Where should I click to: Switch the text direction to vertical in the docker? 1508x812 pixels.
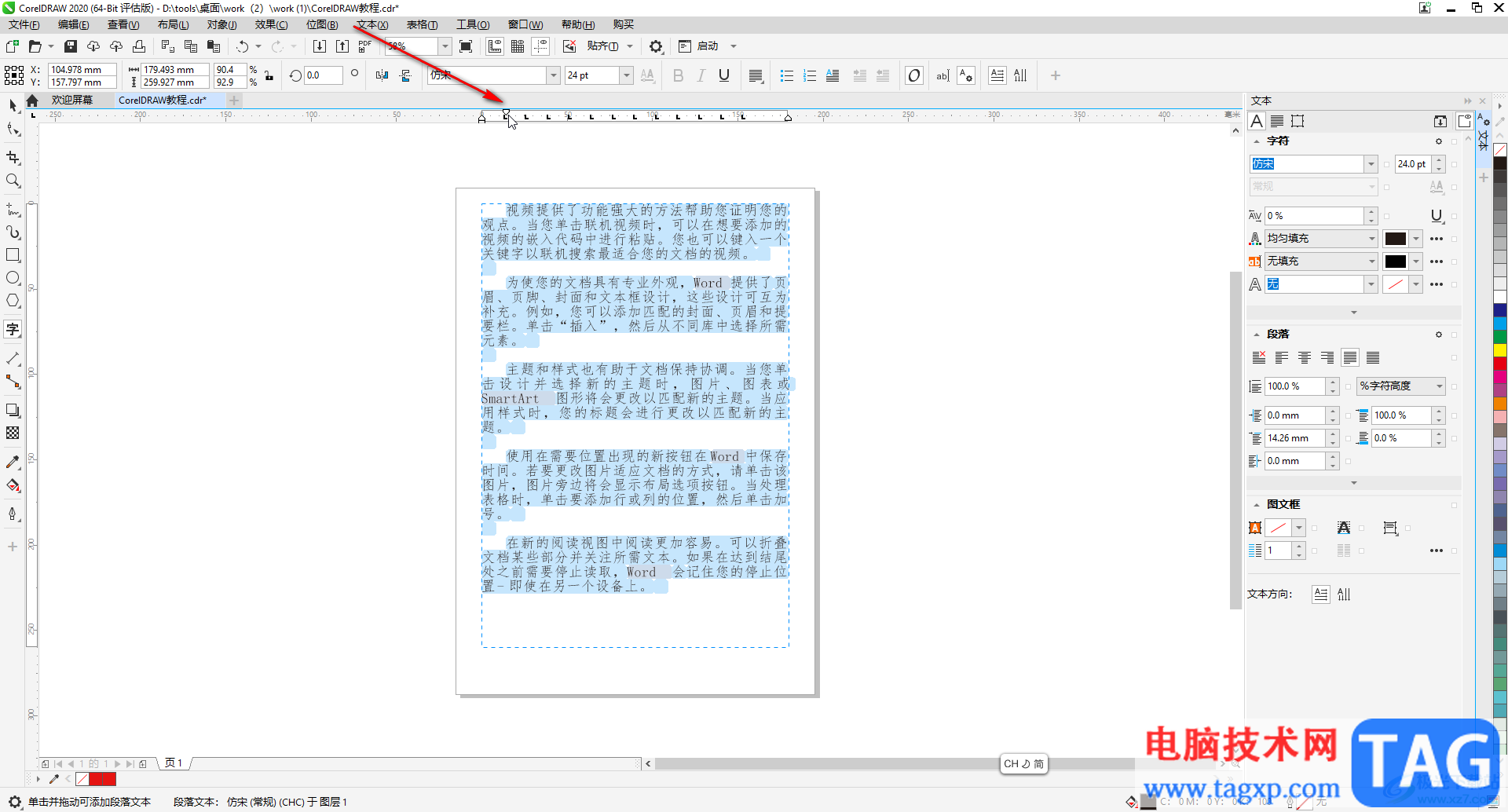click(1344, 594)
